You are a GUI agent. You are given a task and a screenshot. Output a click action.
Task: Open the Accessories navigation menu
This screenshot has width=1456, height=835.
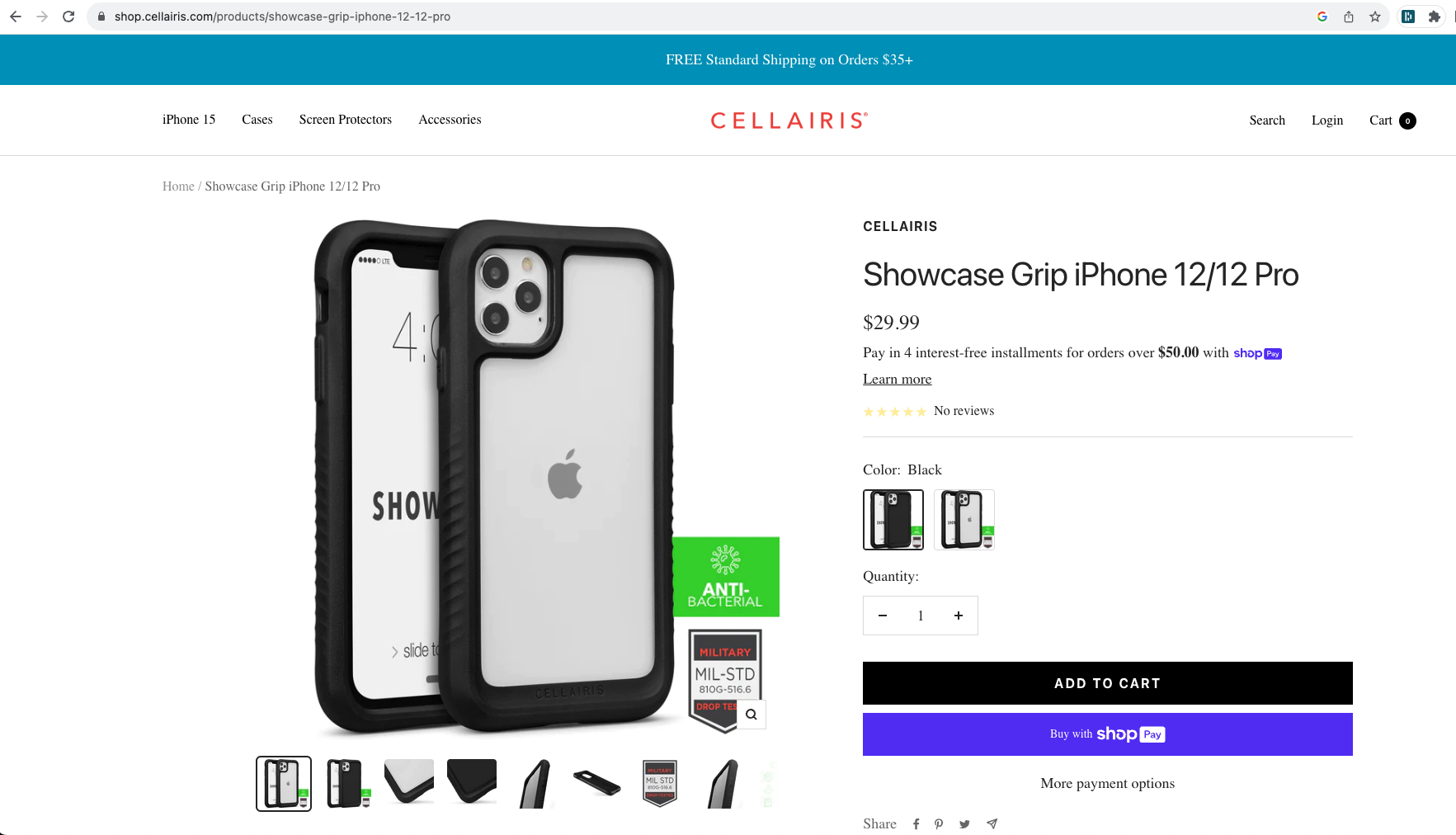[x=450, y=120]
